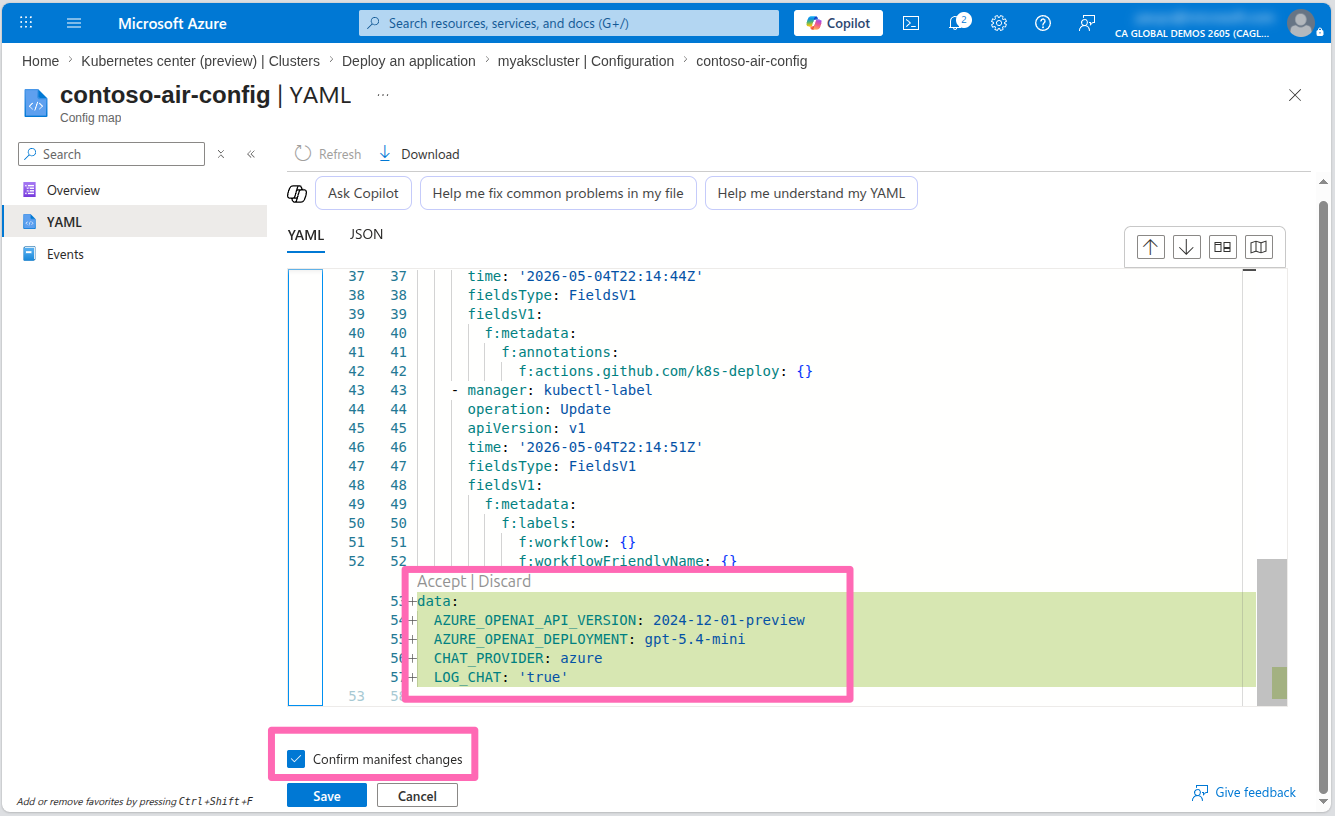Open portal settings gear
This screenshot has width=1335, height=816.
point(999,23)
